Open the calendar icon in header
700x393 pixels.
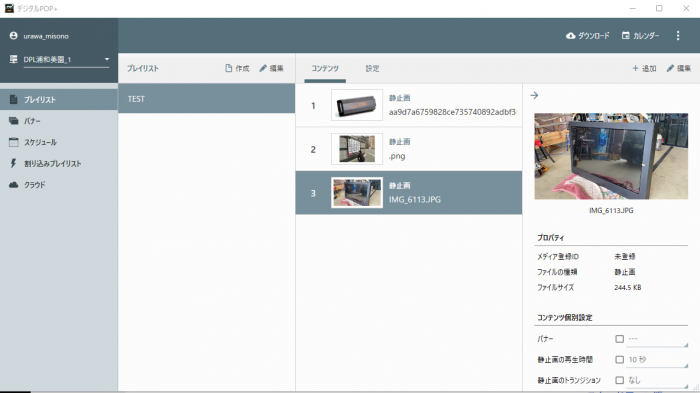tap(626, 35)
